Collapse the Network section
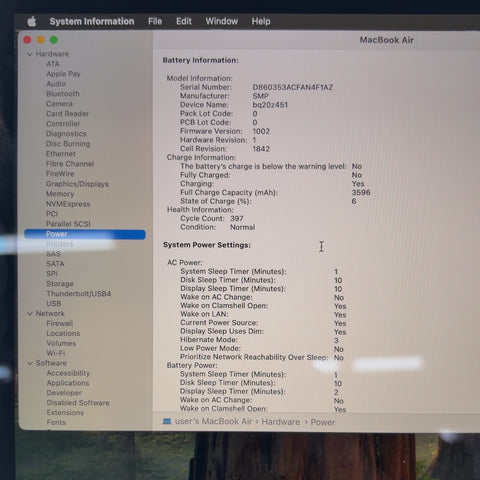 (x=30, y=313)
